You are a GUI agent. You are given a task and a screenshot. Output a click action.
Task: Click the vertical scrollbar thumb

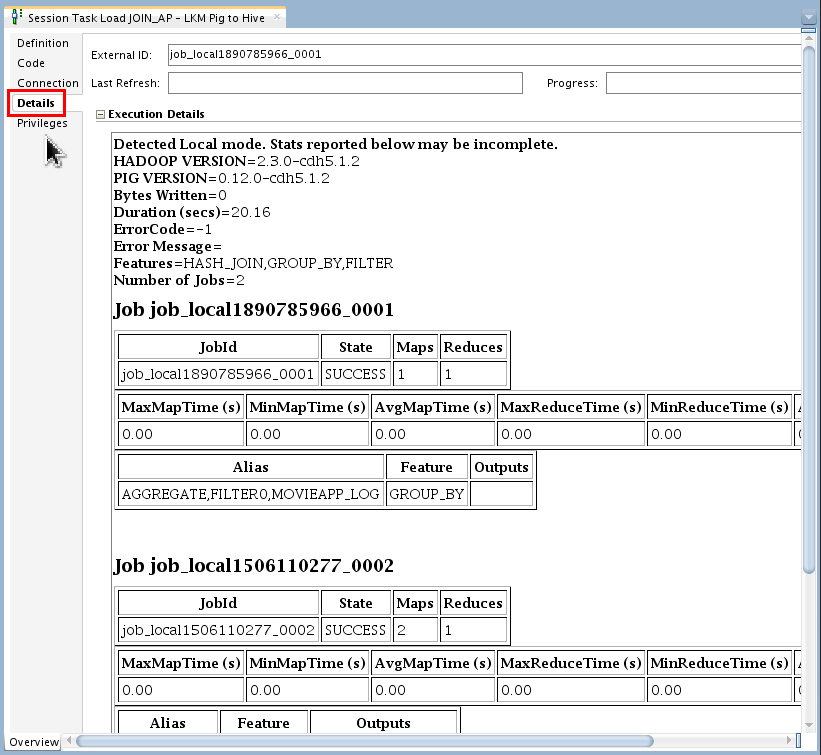coord(809,309)
